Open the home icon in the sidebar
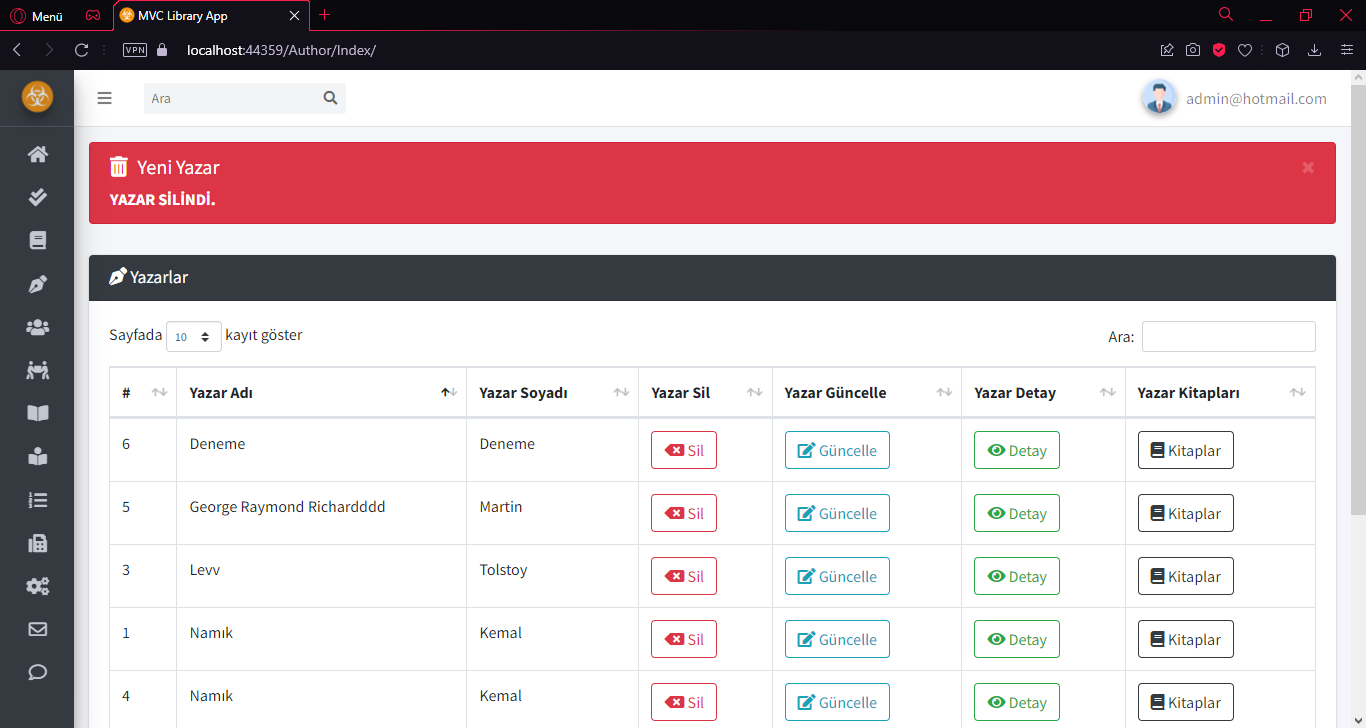 tap(37, 154)
